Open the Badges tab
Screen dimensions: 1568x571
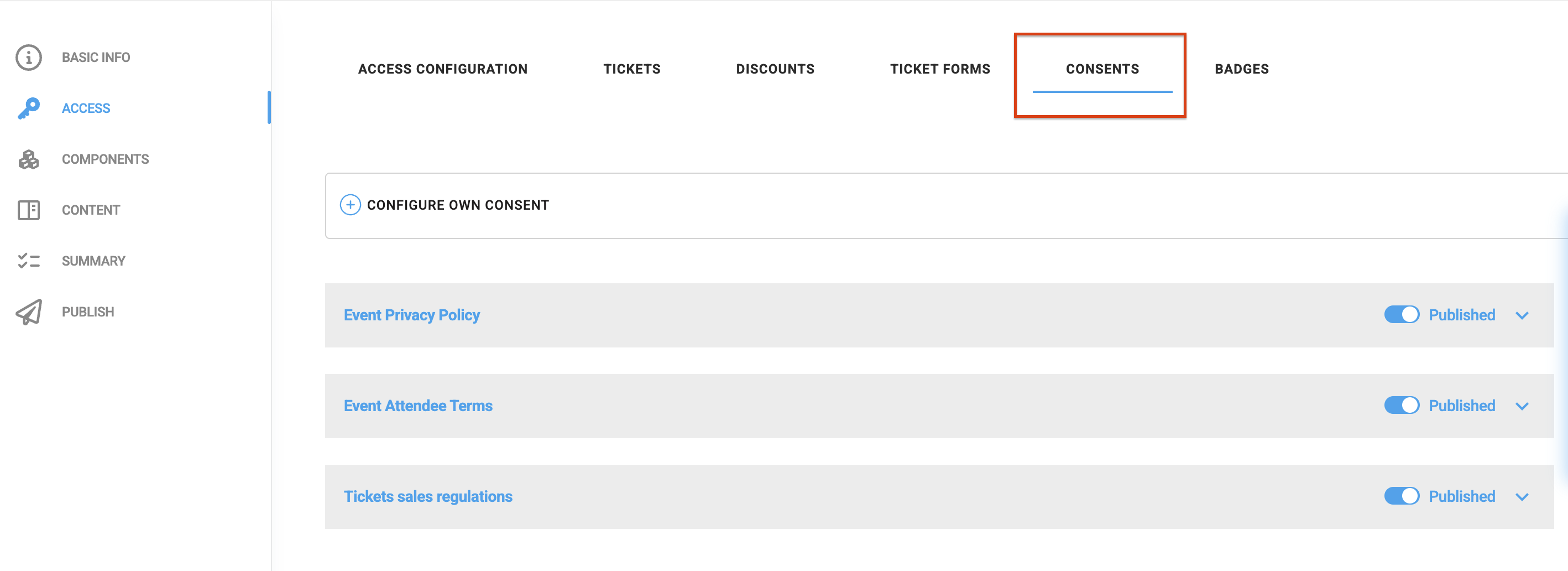pos(1242,69)
